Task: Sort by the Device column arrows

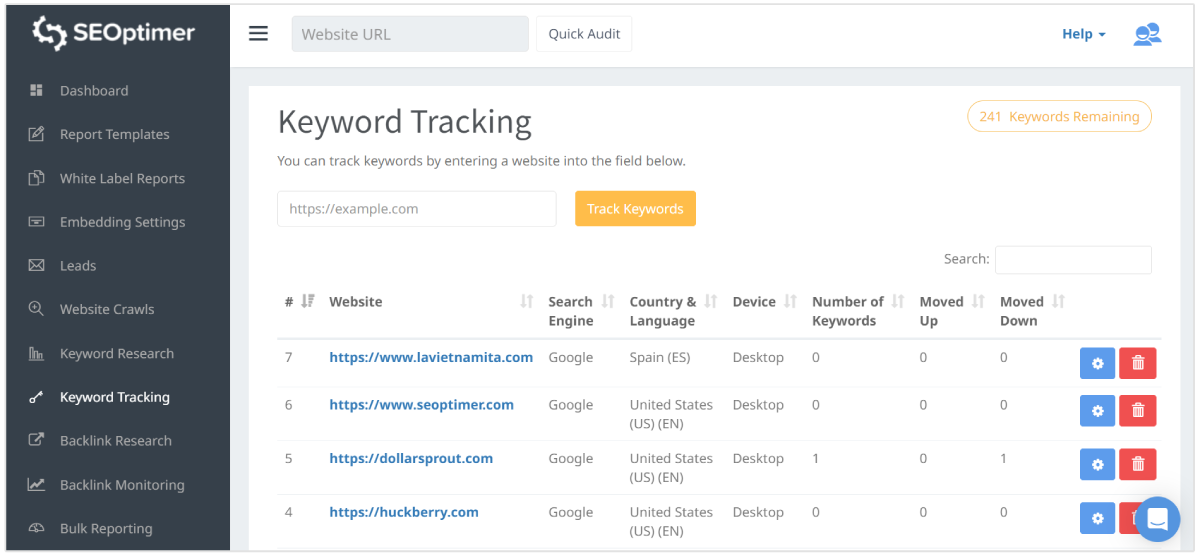Action: 790,302
